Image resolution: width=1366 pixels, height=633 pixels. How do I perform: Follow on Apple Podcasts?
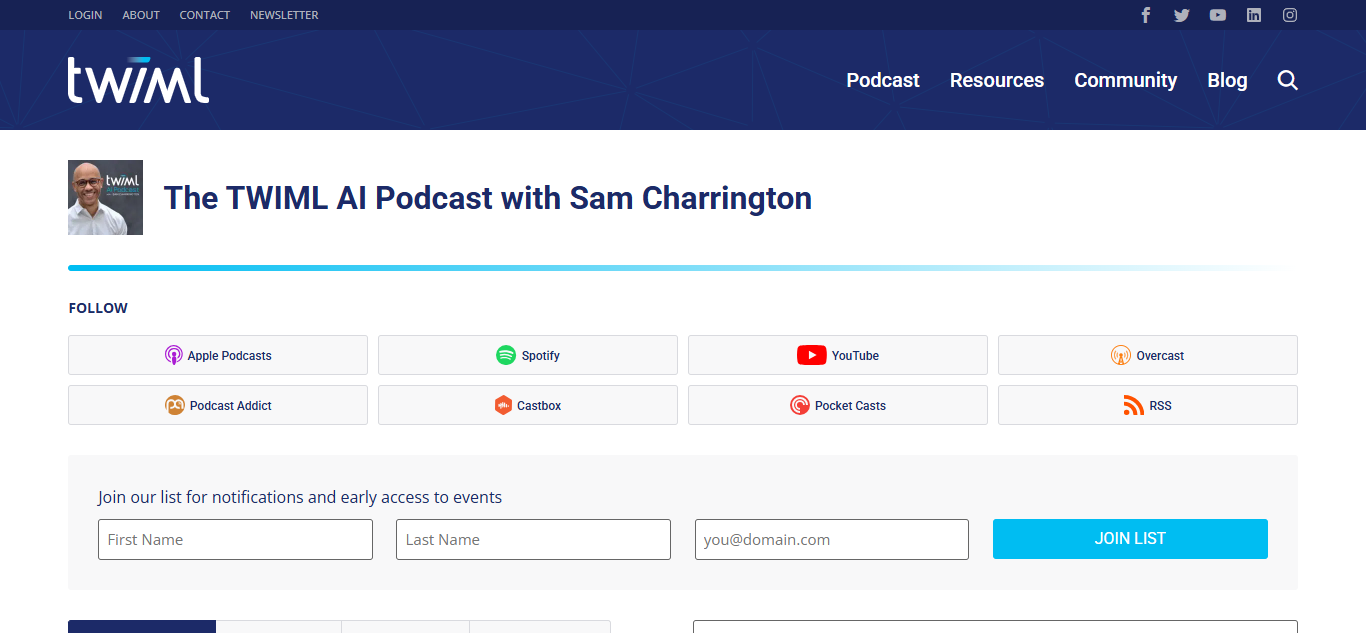(218, 355)
